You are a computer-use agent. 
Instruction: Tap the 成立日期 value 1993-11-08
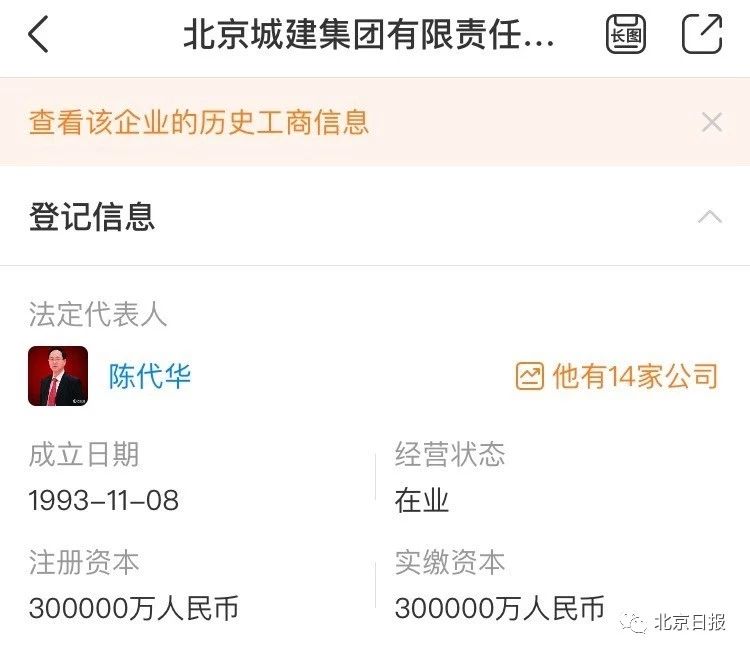[103, 500]
